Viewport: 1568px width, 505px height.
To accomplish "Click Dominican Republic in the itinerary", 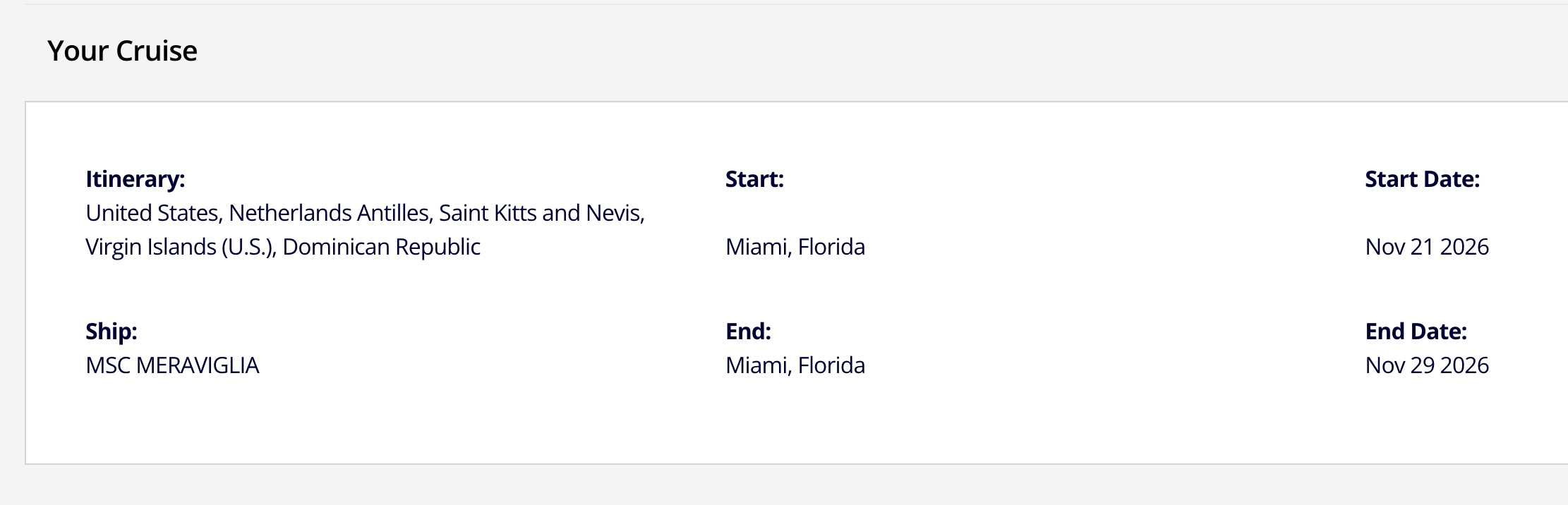I will (x=381, y=247).
